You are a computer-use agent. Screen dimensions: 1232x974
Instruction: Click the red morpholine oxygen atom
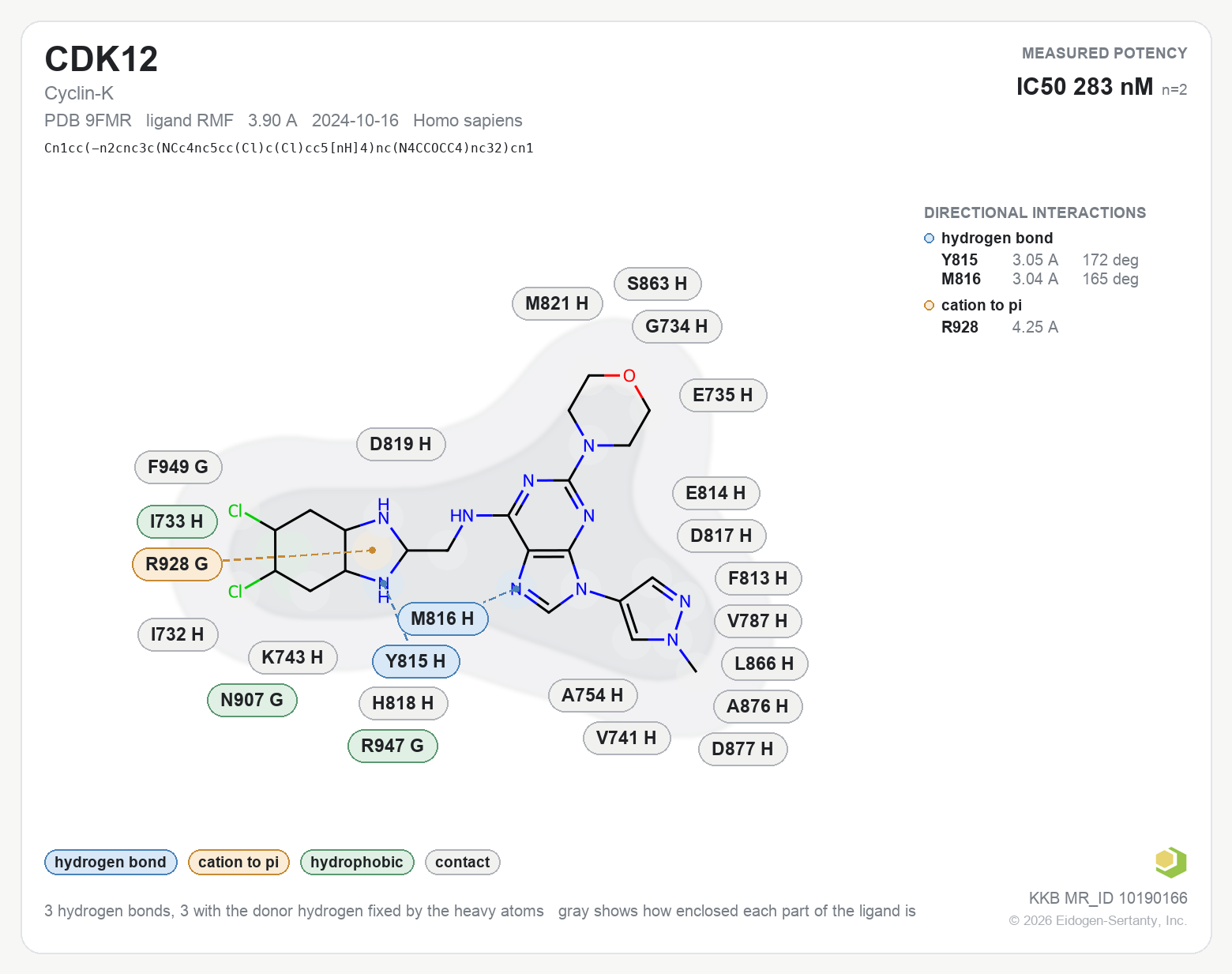629,376
